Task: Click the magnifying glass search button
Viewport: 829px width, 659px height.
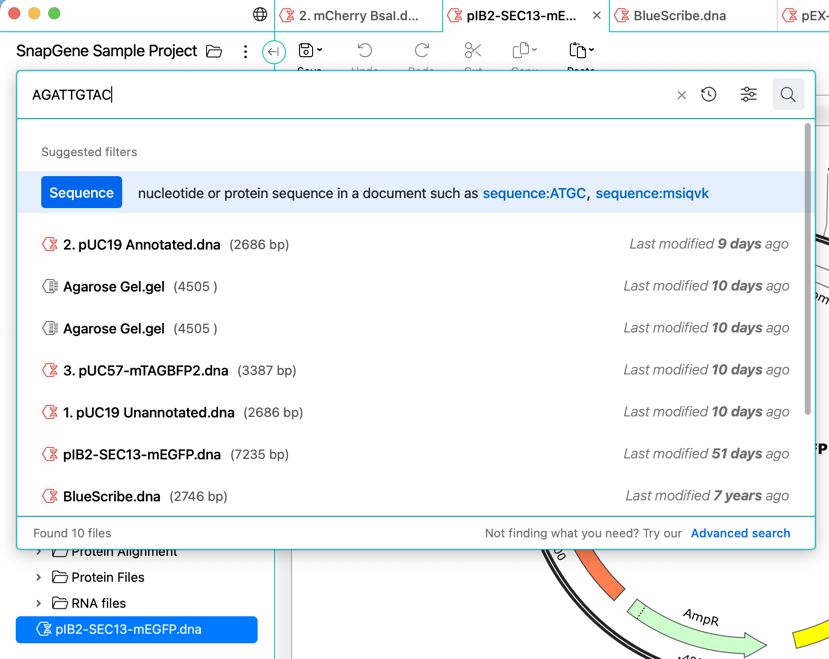Action: (x=788, y=95)
